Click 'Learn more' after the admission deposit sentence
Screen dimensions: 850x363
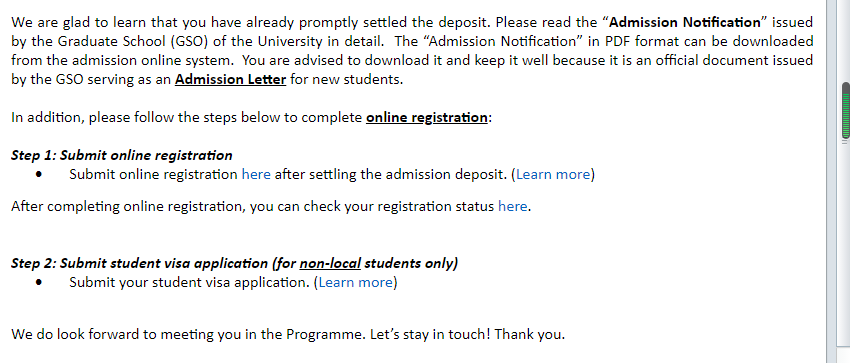pos(553,174)
